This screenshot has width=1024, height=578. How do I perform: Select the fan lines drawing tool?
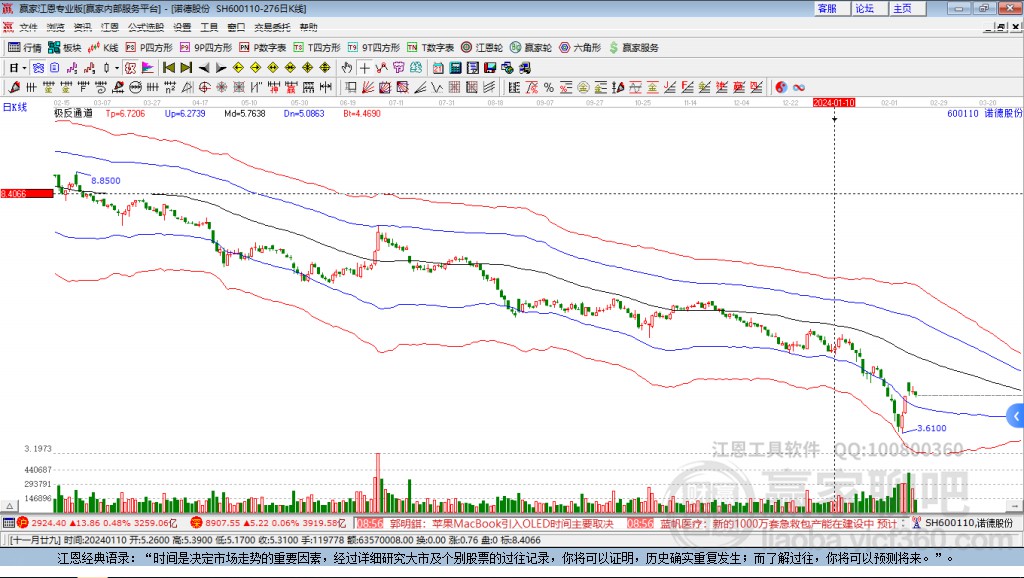pyautogui.click(x=368, y=87)
